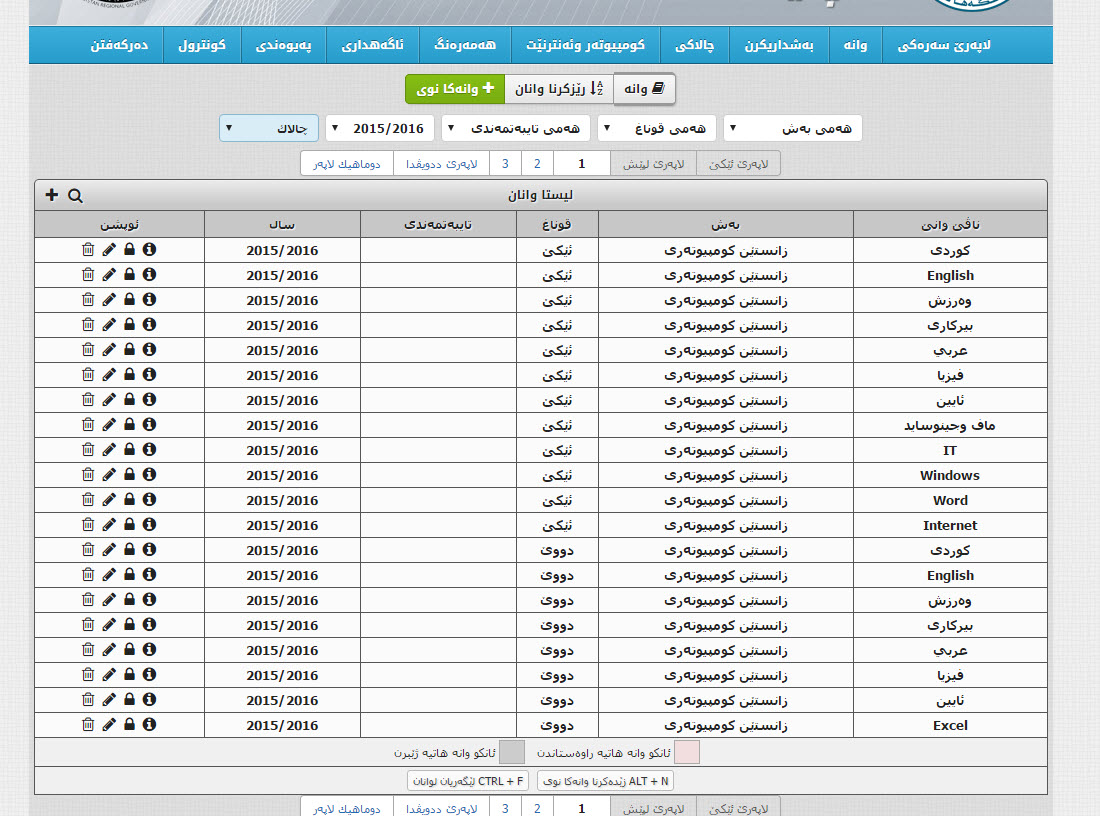This screenshot has height=816, width=1100.
Task: Open the چالاك status dropdown
Action: tap(269, 128)
